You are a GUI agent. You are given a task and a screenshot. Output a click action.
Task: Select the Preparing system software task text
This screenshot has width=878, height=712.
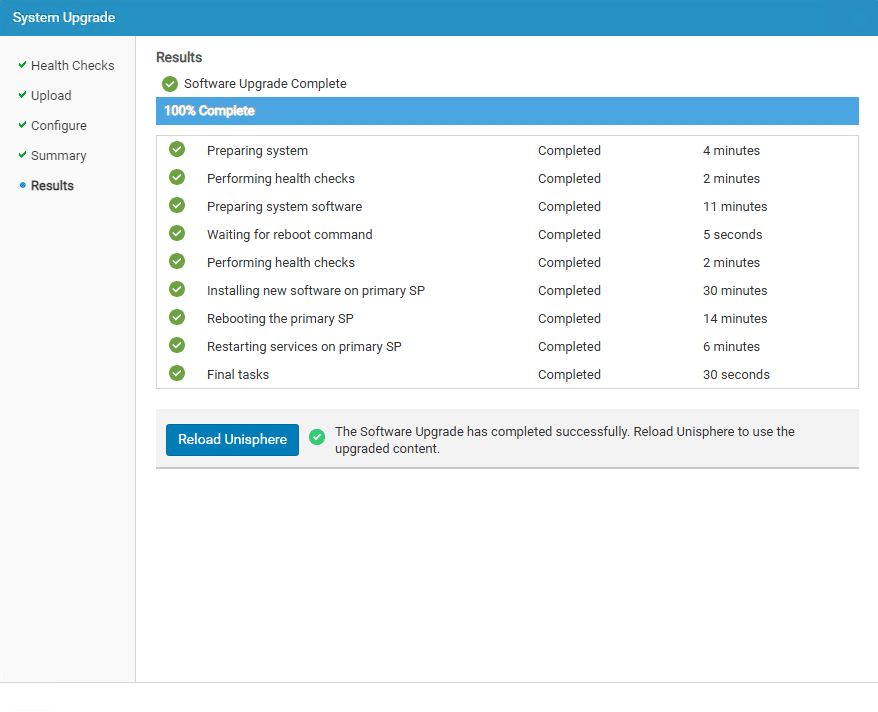(284, 207)
